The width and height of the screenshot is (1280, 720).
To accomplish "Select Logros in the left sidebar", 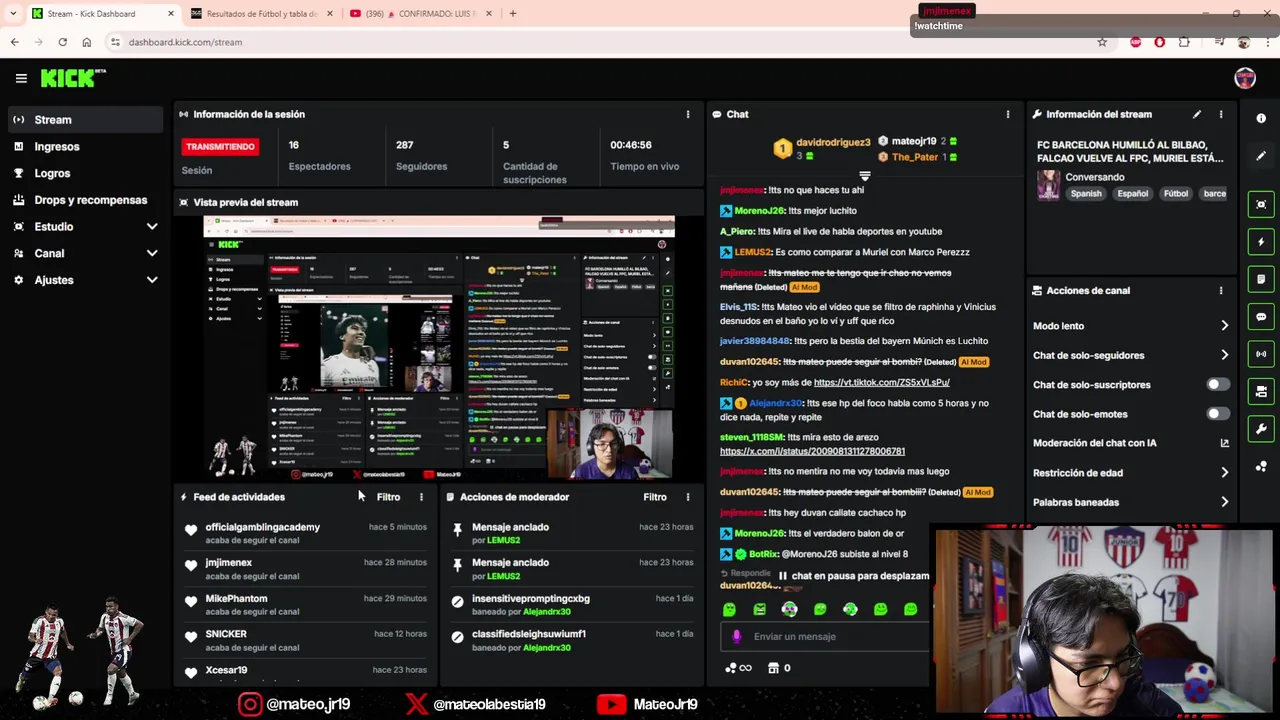I will [85, 173].
